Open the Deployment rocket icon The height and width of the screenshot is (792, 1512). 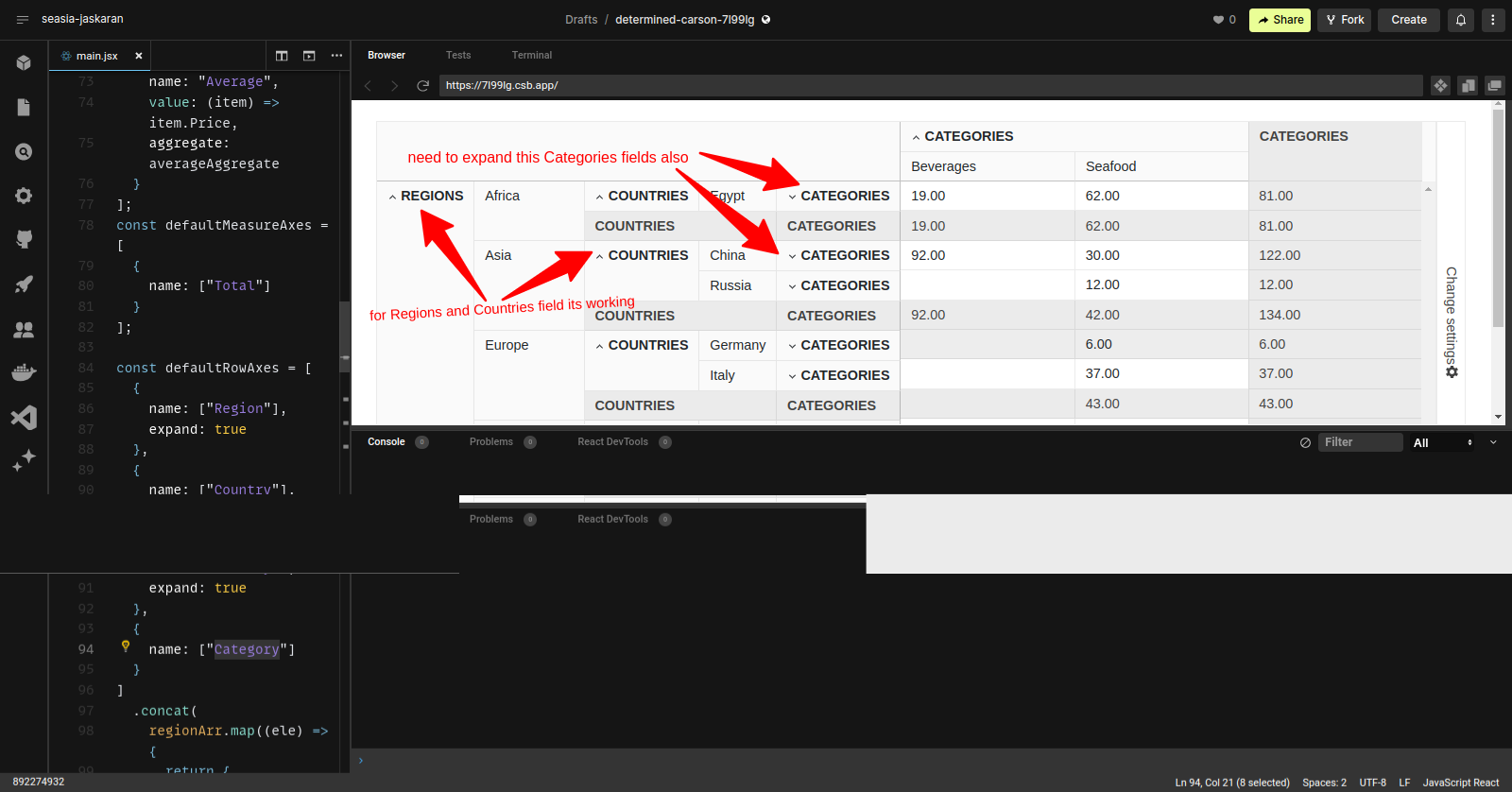point(24,284)
